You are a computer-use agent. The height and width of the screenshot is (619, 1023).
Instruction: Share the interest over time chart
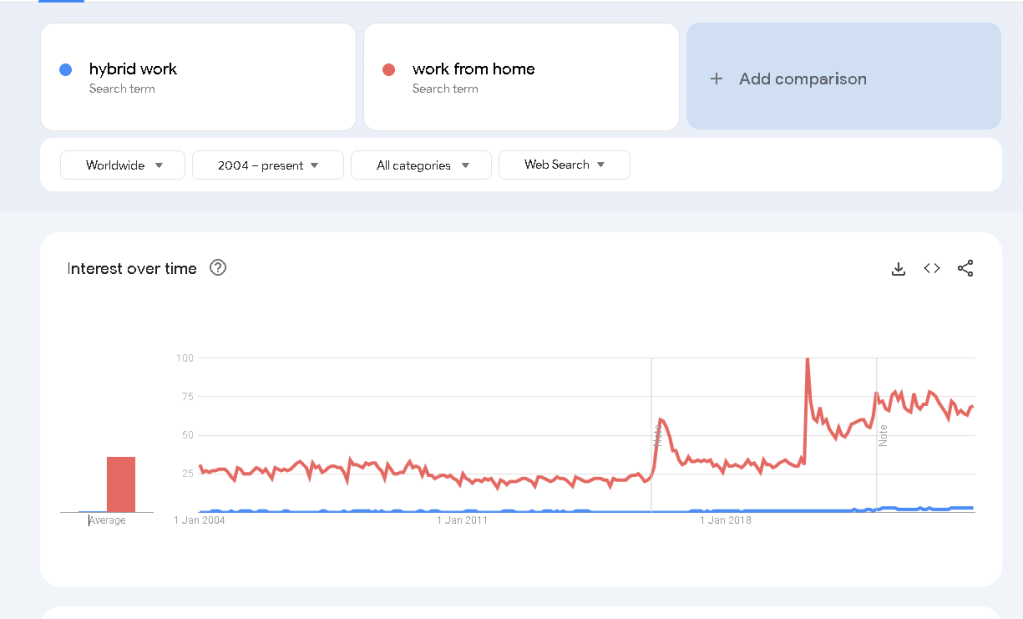coord(966,268)
